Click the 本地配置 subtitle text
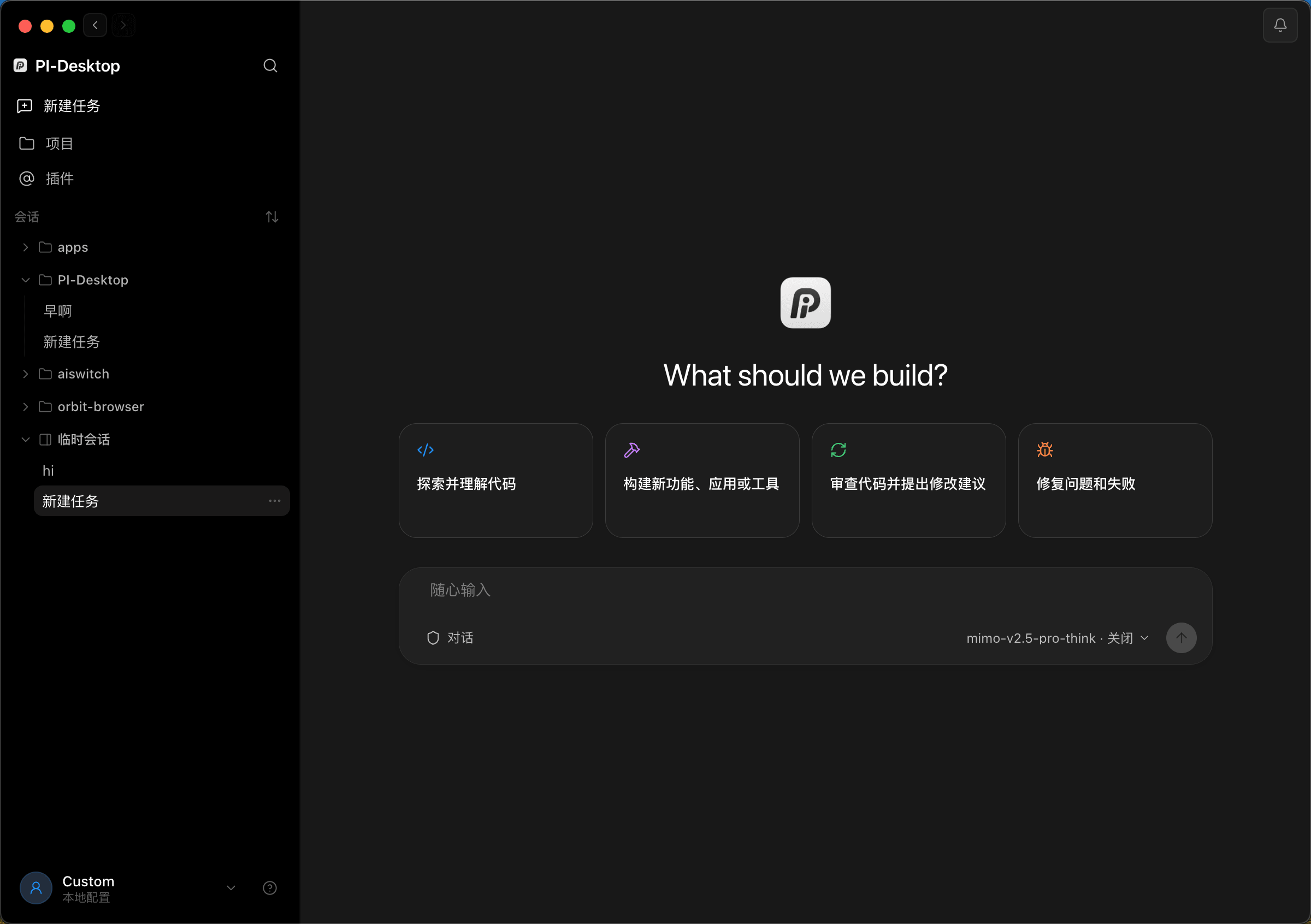Image resolution: width=1311 pixels, height=924 pixels. pos(86,898)
